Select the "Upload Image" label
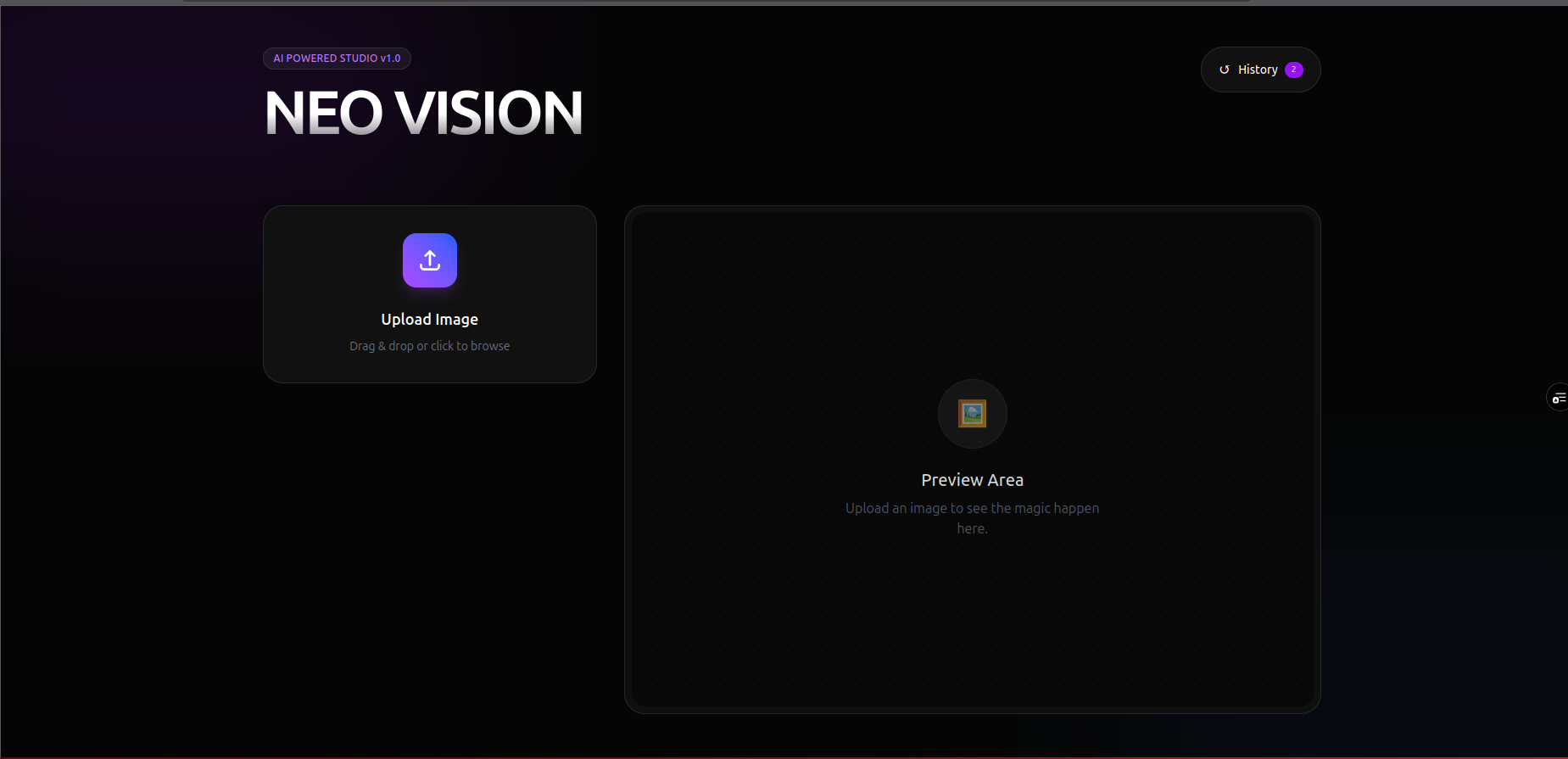Image resolution: width=1568 pixels, height=759 pixels. coord(429,320)
